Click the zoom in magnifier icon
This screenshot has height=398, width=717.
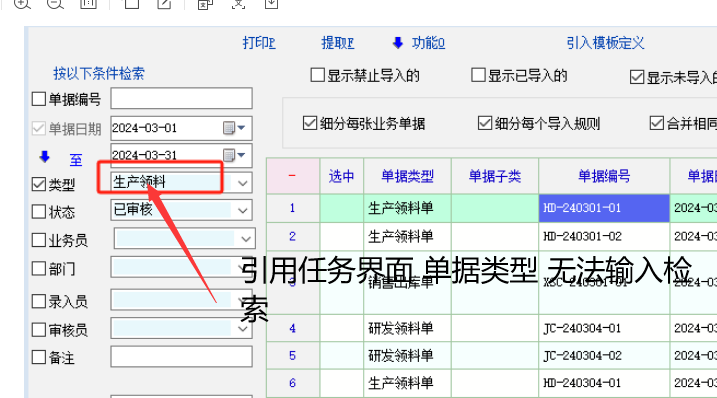[21, 4]
